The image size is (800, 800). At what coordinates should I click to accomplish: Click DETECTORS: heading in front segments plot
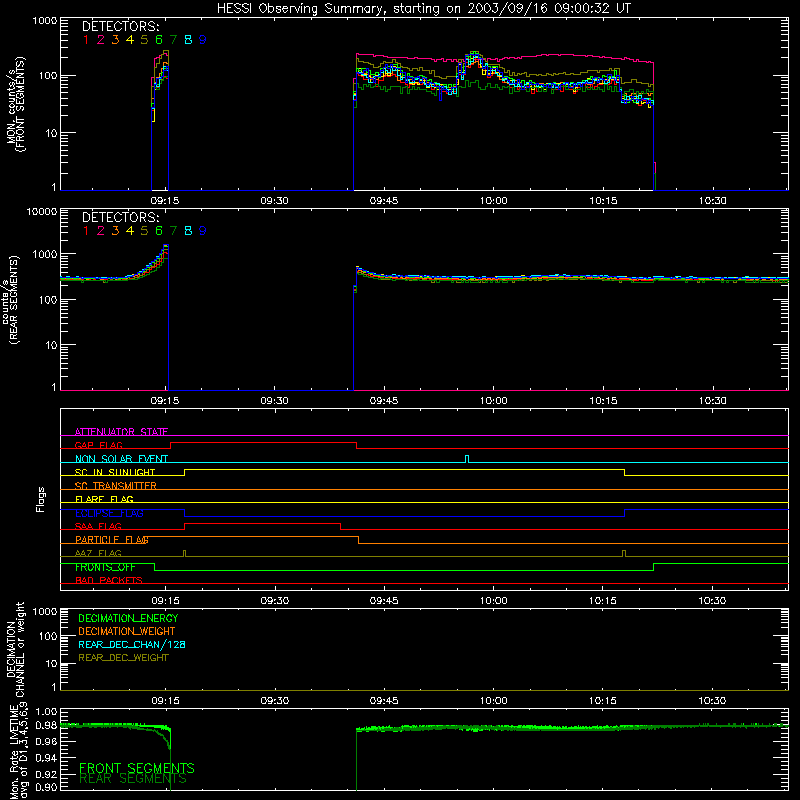coord(121,27)
